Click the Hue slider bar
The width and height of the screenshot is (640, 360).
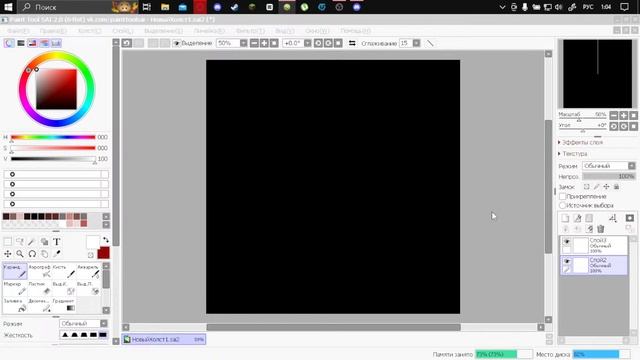click(53, 137)
